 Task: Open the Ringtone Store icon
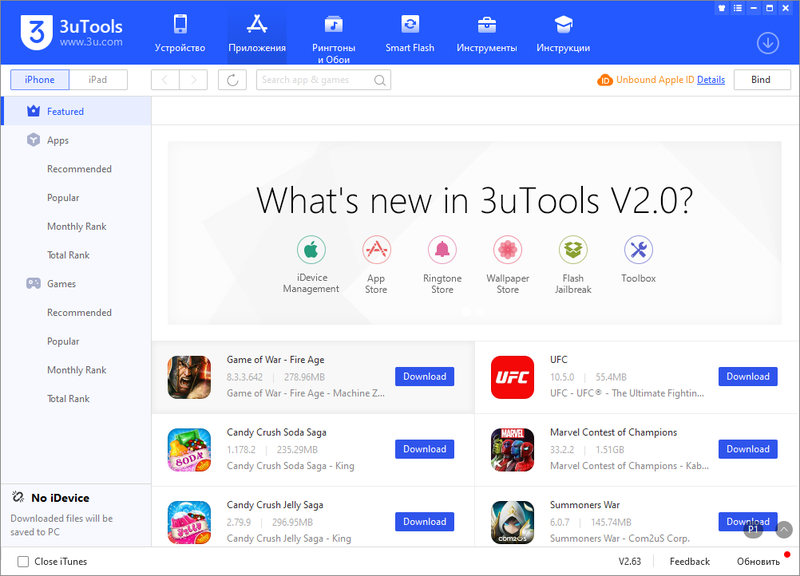coord(442,250)
